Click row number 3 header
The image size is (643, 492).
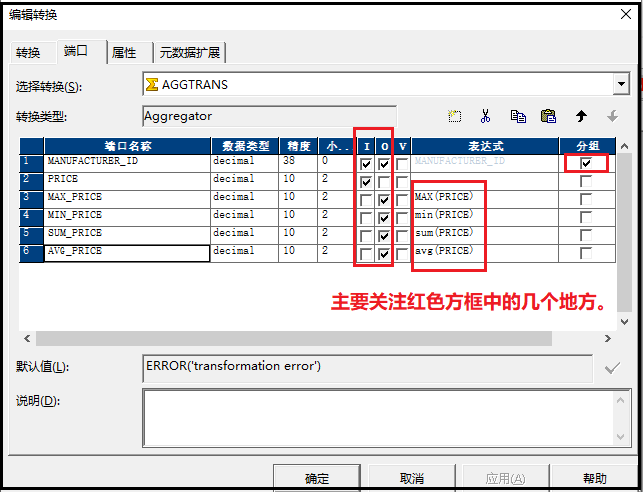(32, 199)
